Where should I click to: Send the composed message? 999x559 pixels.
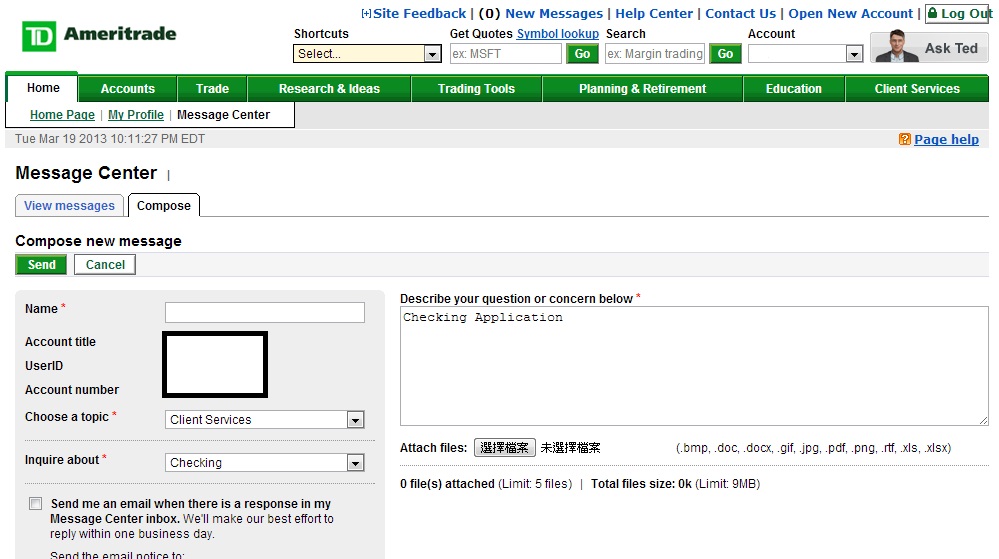click(x=41, y=265)
